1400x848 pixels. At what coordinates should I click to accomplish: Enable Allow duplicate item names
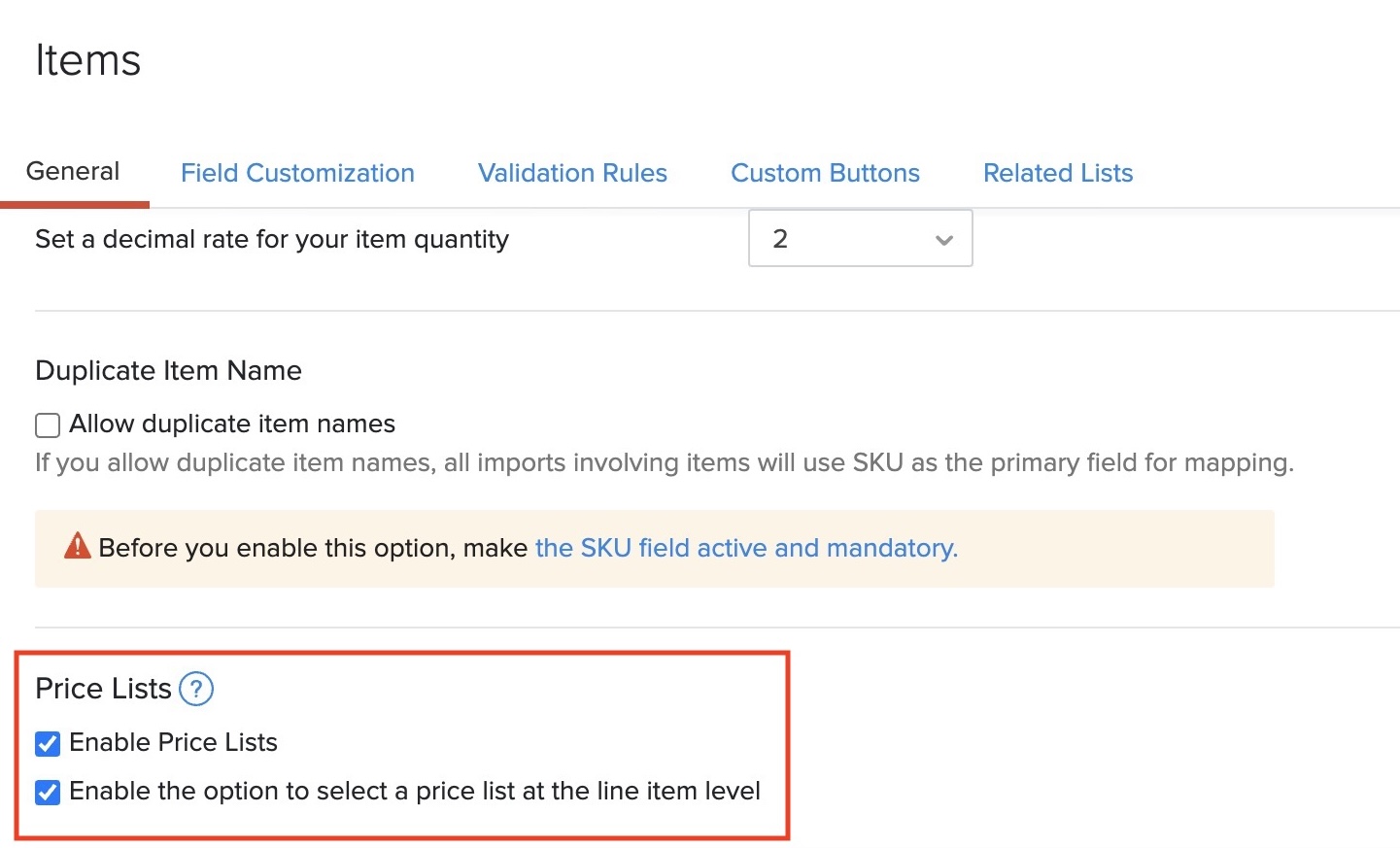pyautogui.click(x=47, y=424)
